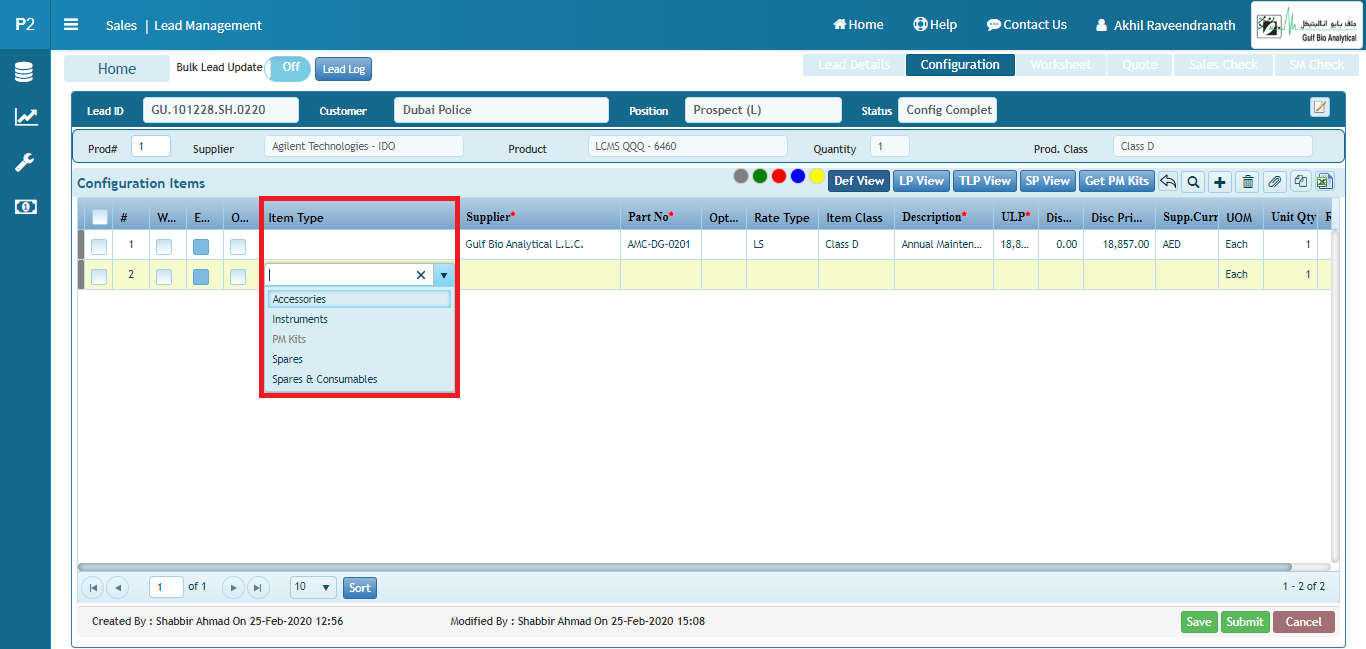Go to next page of grid

click(x=233, y=588)
